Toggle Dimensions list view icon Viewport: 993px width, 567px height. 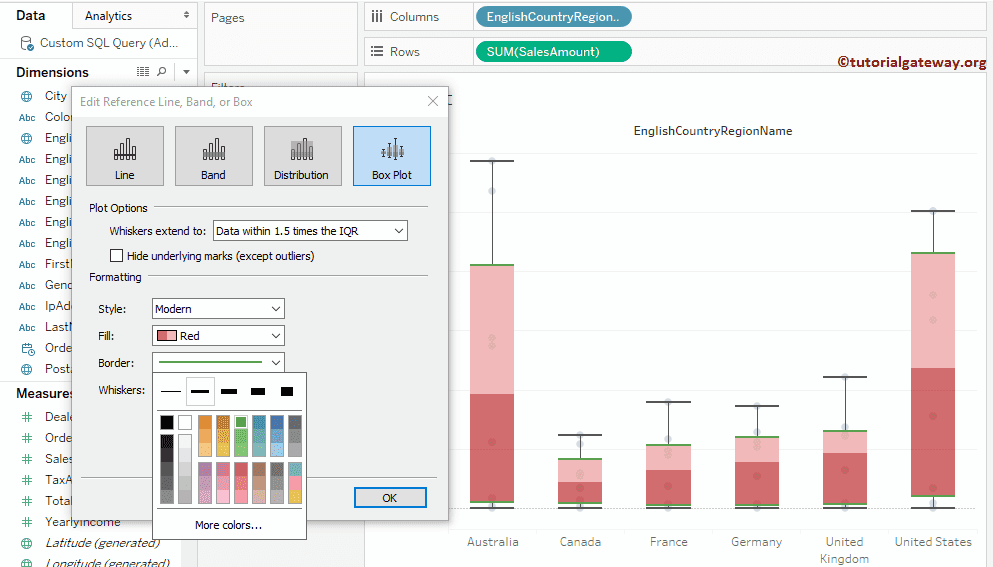point(143,72)
